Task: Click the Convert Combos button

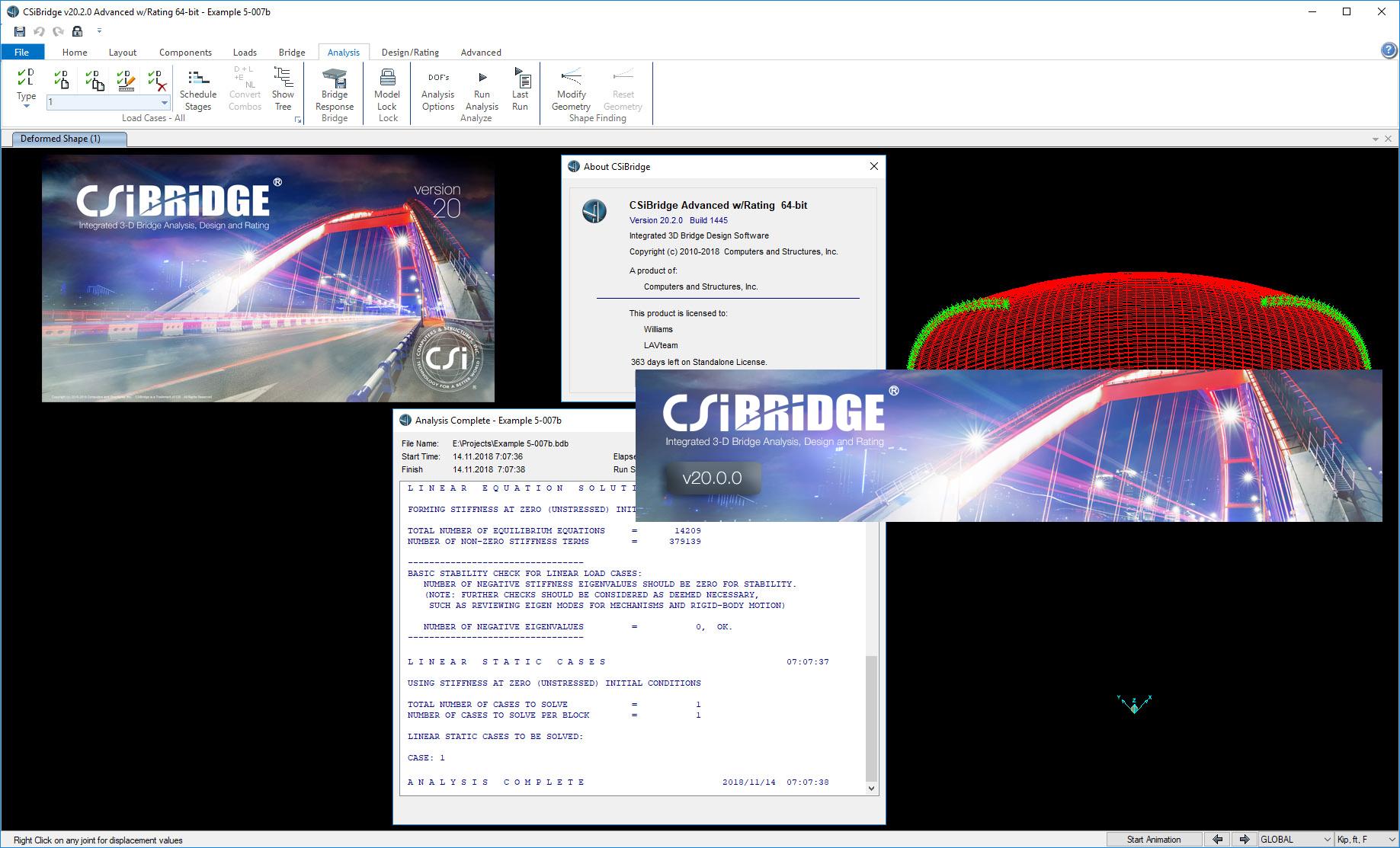Action: click(x=245, y=89)
